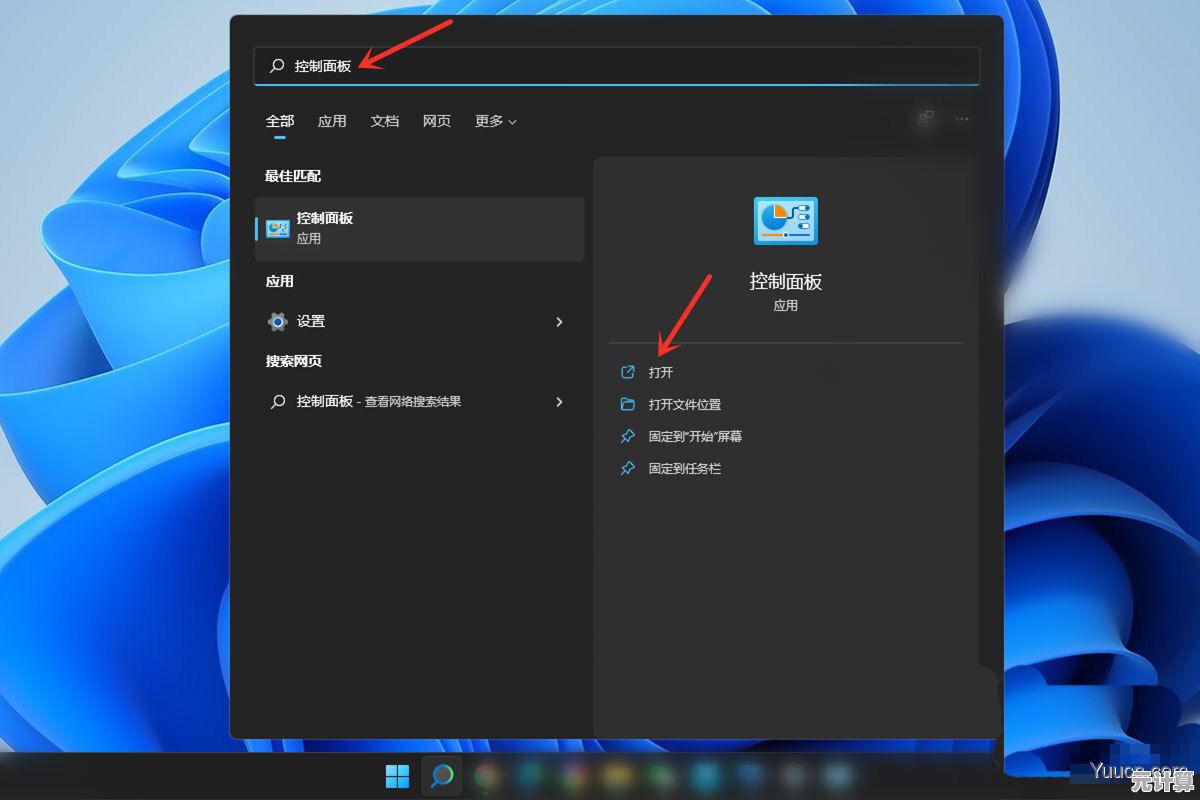Expand the 设置 entry chevron
The width and height of the screenshot is (1200, 800).
coord(560,322)
